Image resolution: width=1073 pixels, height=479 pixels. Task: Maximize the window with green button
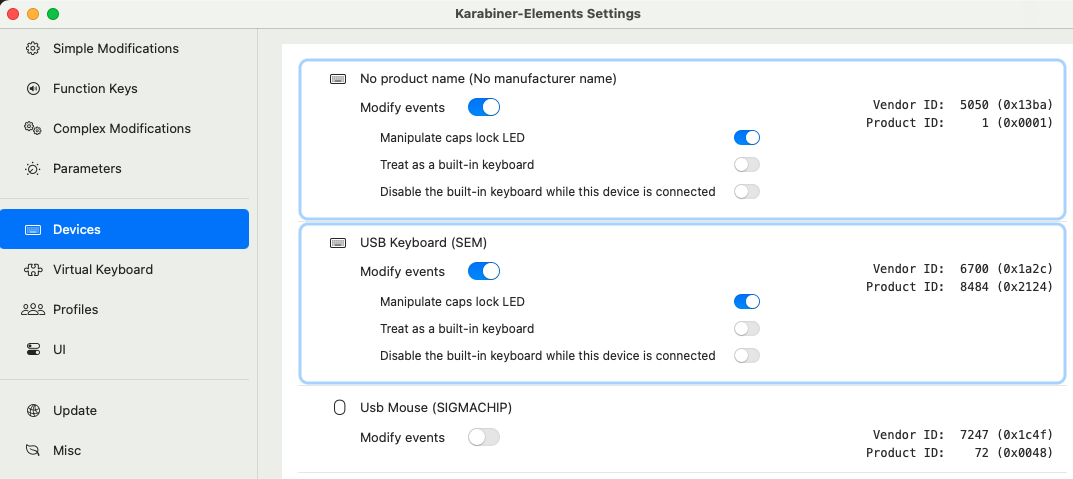(x=53, y=14)
